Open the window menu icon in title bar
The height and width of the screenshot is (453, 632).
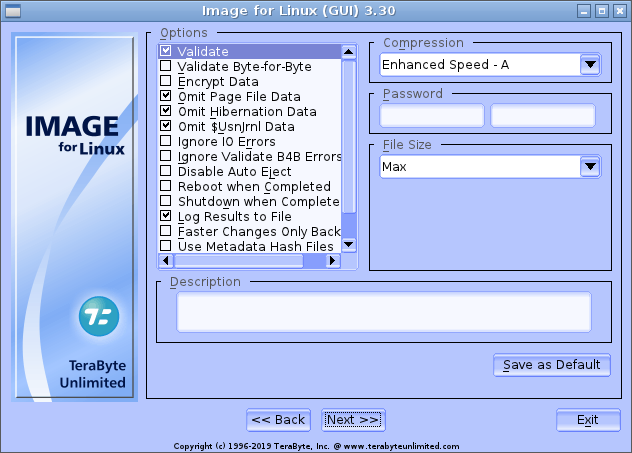pos(13,11)
